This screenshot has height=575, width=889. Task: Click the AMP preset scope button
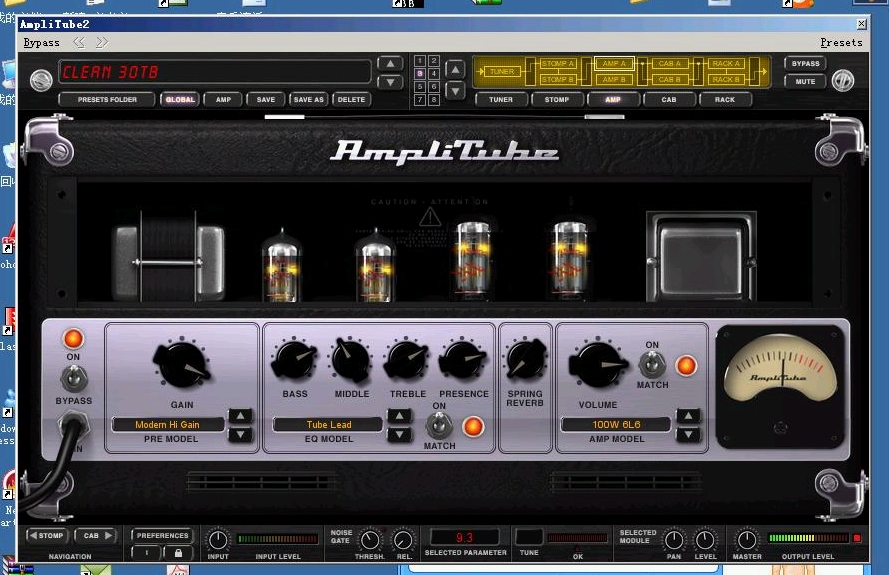pos(223,99)
